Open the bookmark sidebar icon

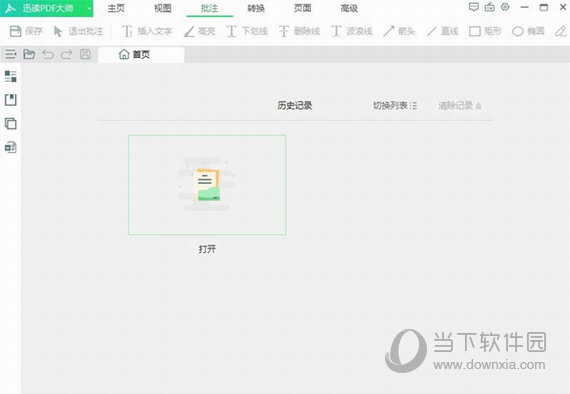pos(11,100)
